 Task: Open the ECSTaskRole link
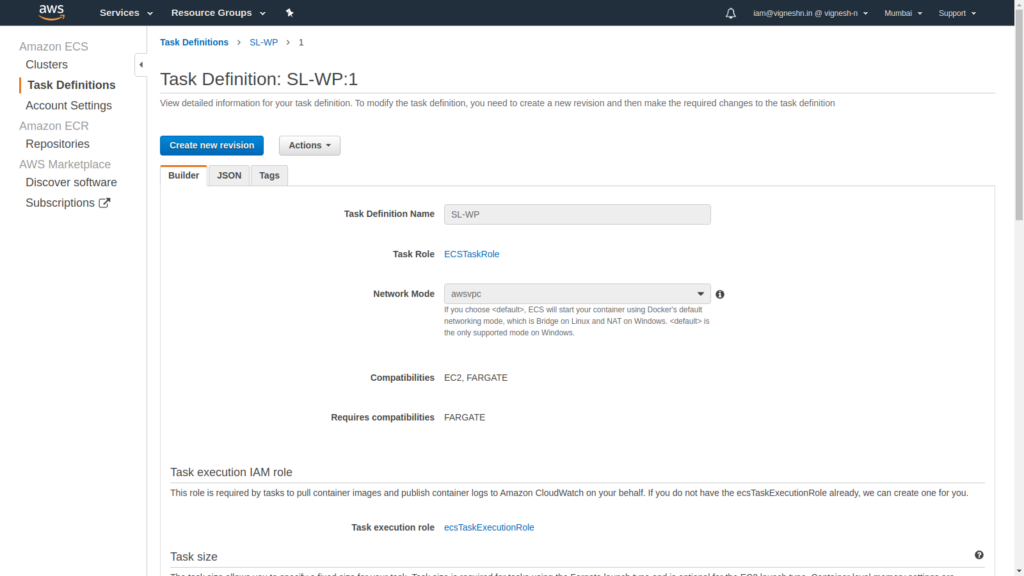[x=472, y=254]
